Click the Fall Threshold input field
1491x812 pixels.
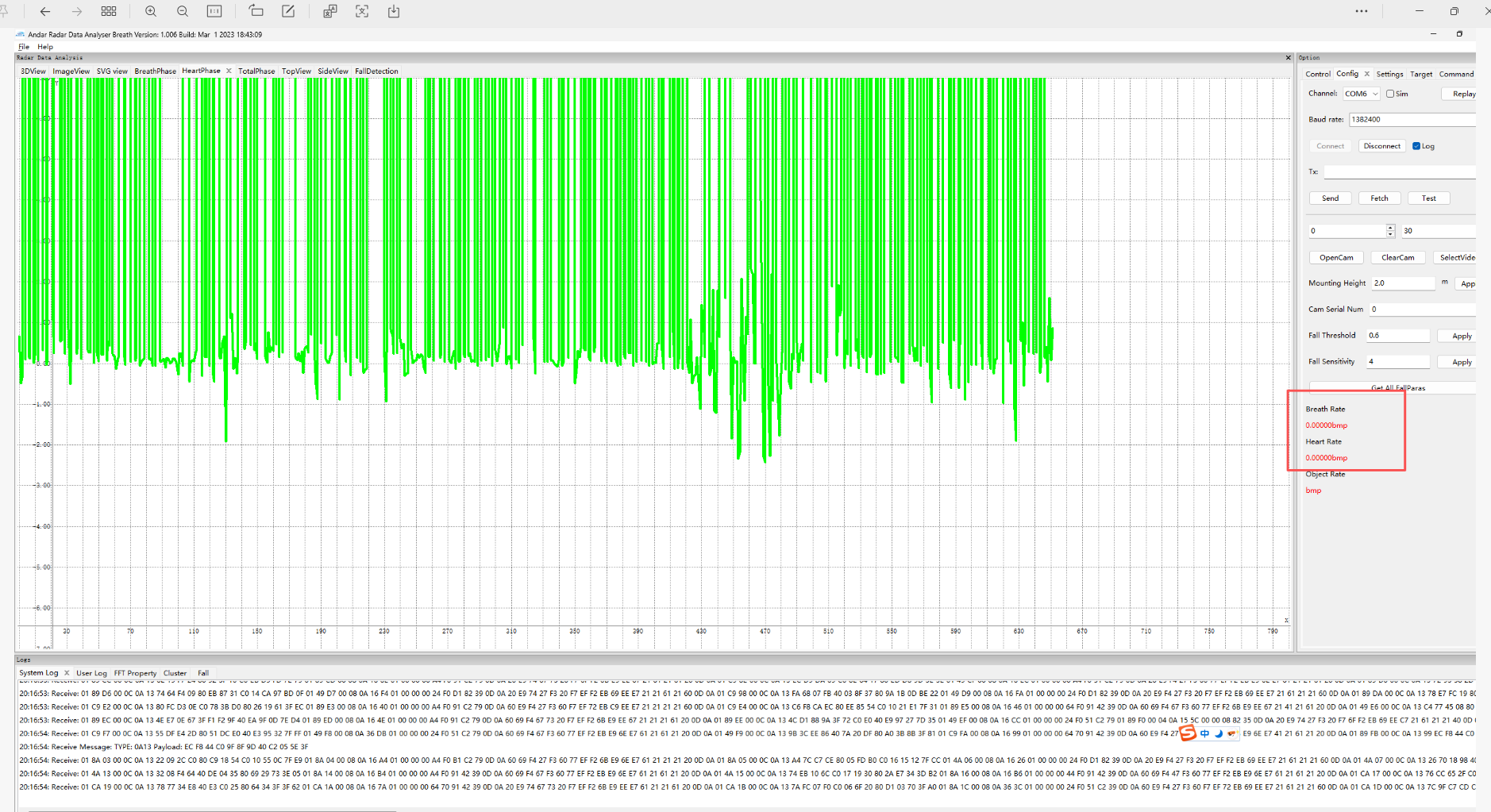(1397, 336)
